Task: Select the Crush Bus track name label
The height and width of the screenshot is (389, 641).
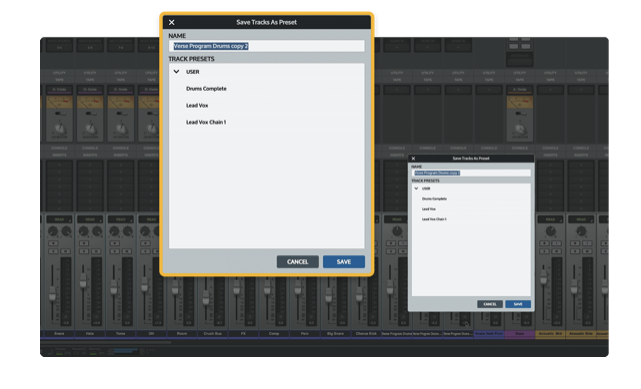Action: 212,334
